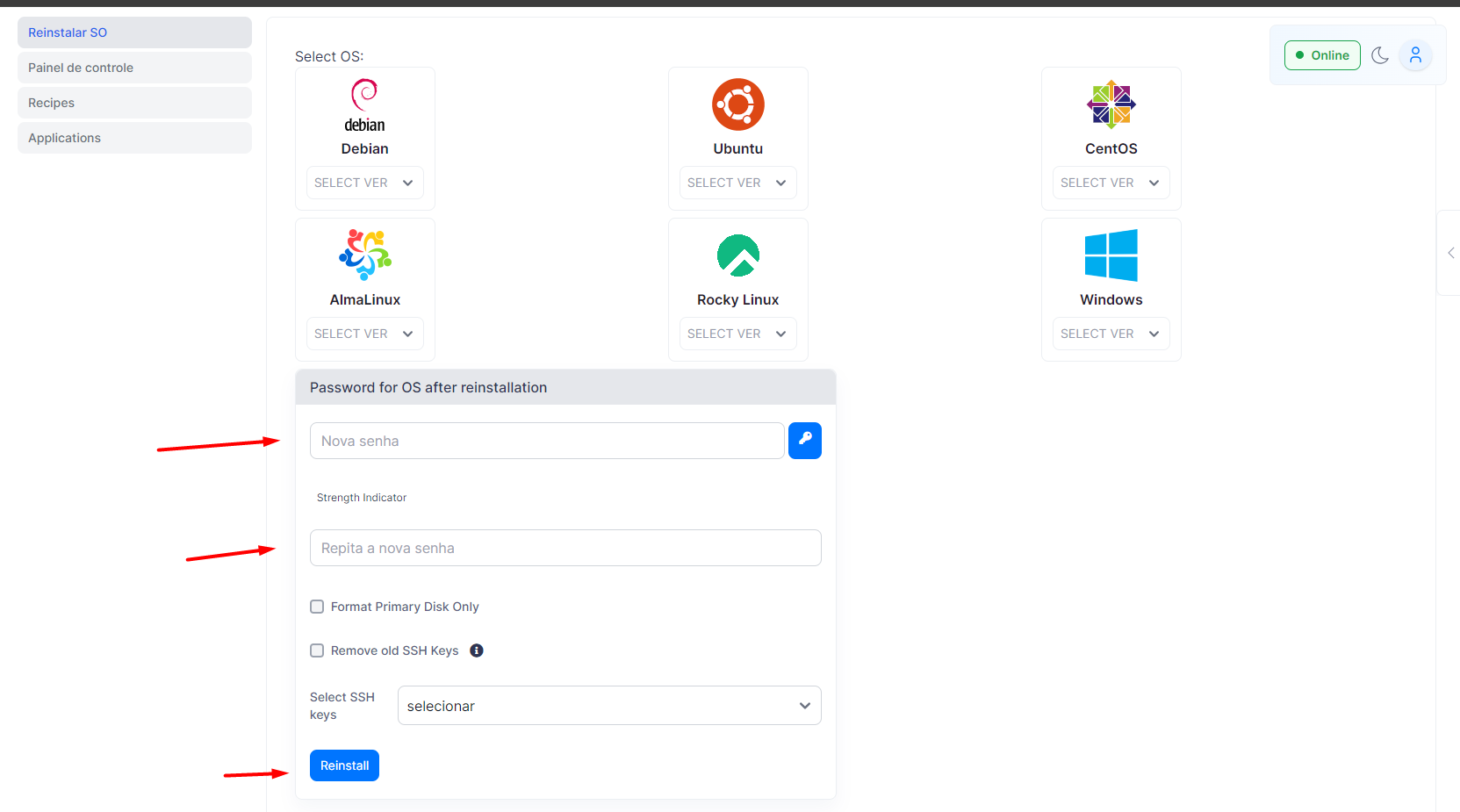This screenshot has height=812, width=1460.
Task: Expand the Select SSH keys 'selecionar' dropdown
Action: tap(609, 706)
